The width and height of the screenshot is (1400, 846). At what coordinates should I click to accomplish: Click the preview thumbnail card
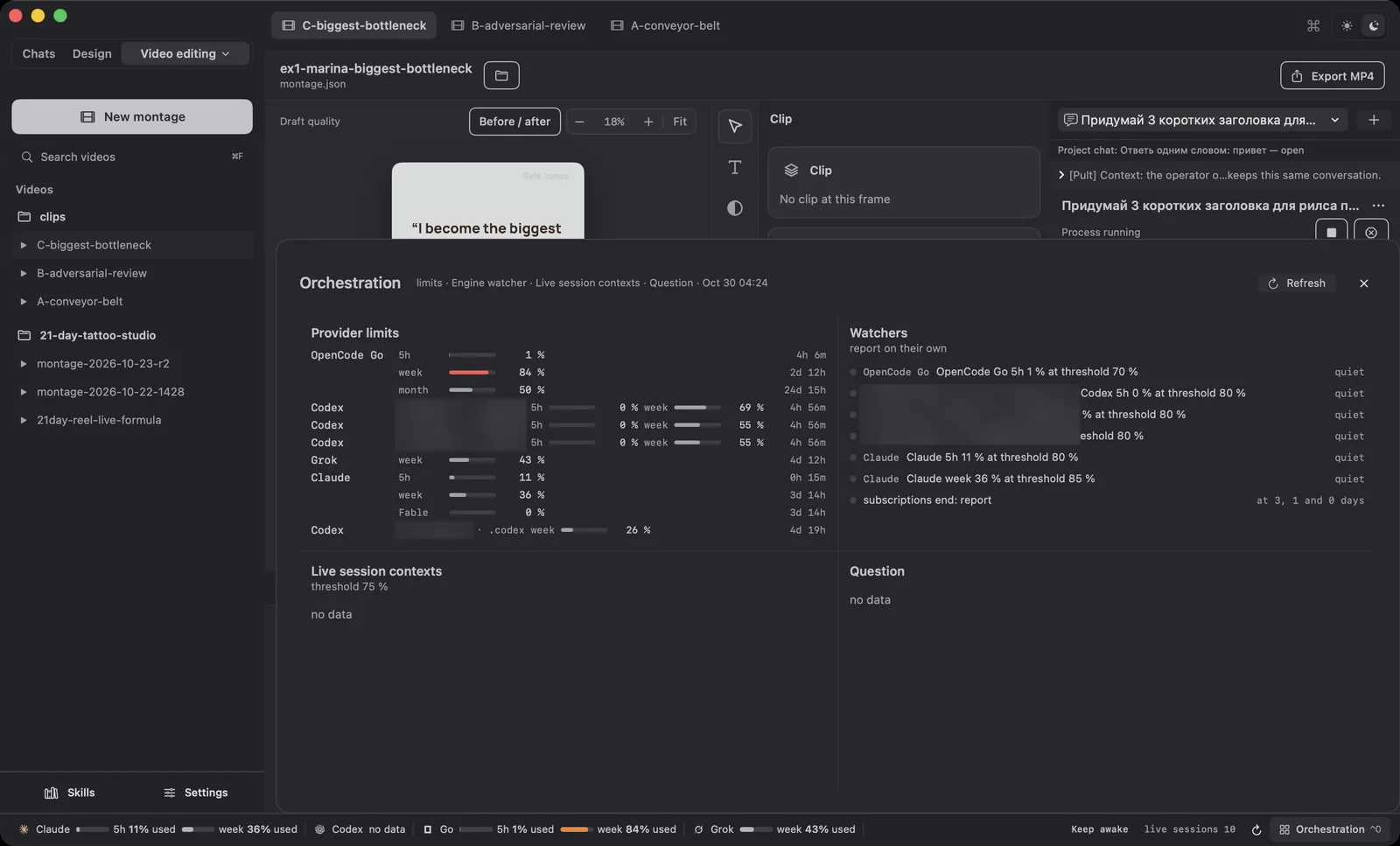487,200
